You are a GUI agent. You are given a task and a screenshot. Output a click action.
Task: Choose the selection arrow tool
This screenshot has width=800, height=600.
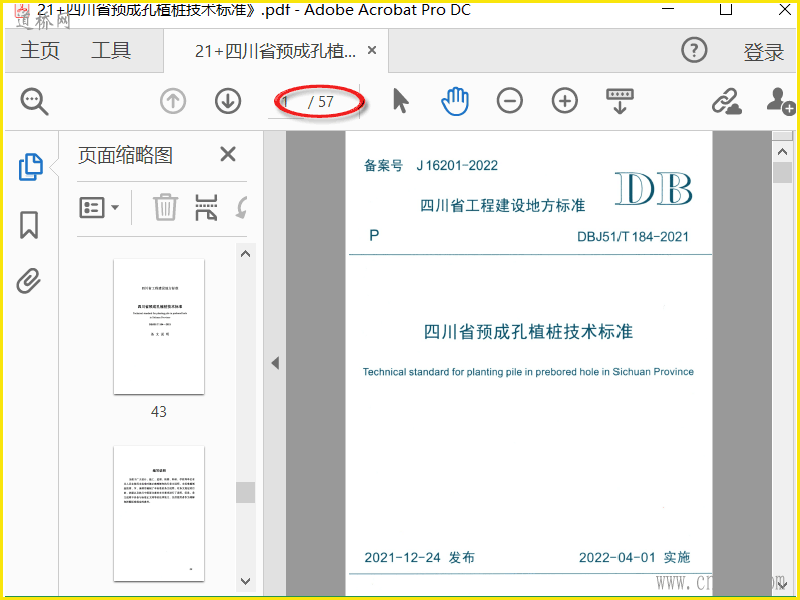pyautogui.click(x=401, y=101)
